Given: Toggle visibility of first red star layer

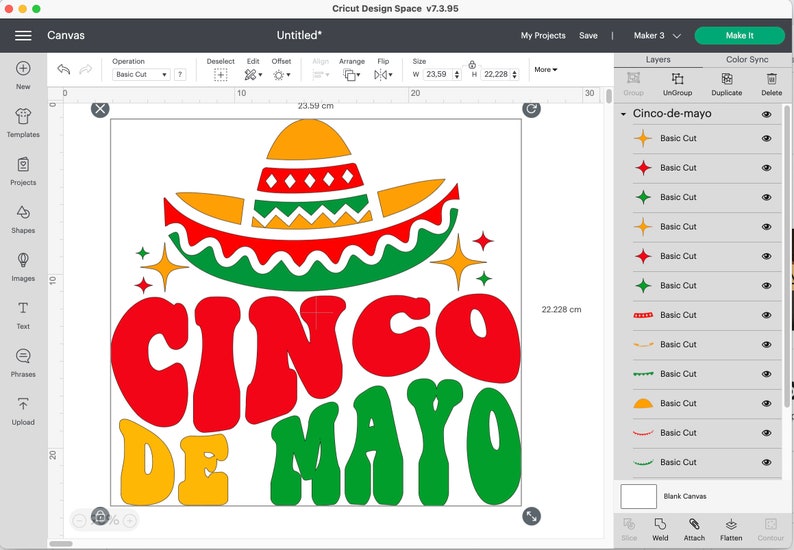Looking at the screenshot, I should 767,168.
